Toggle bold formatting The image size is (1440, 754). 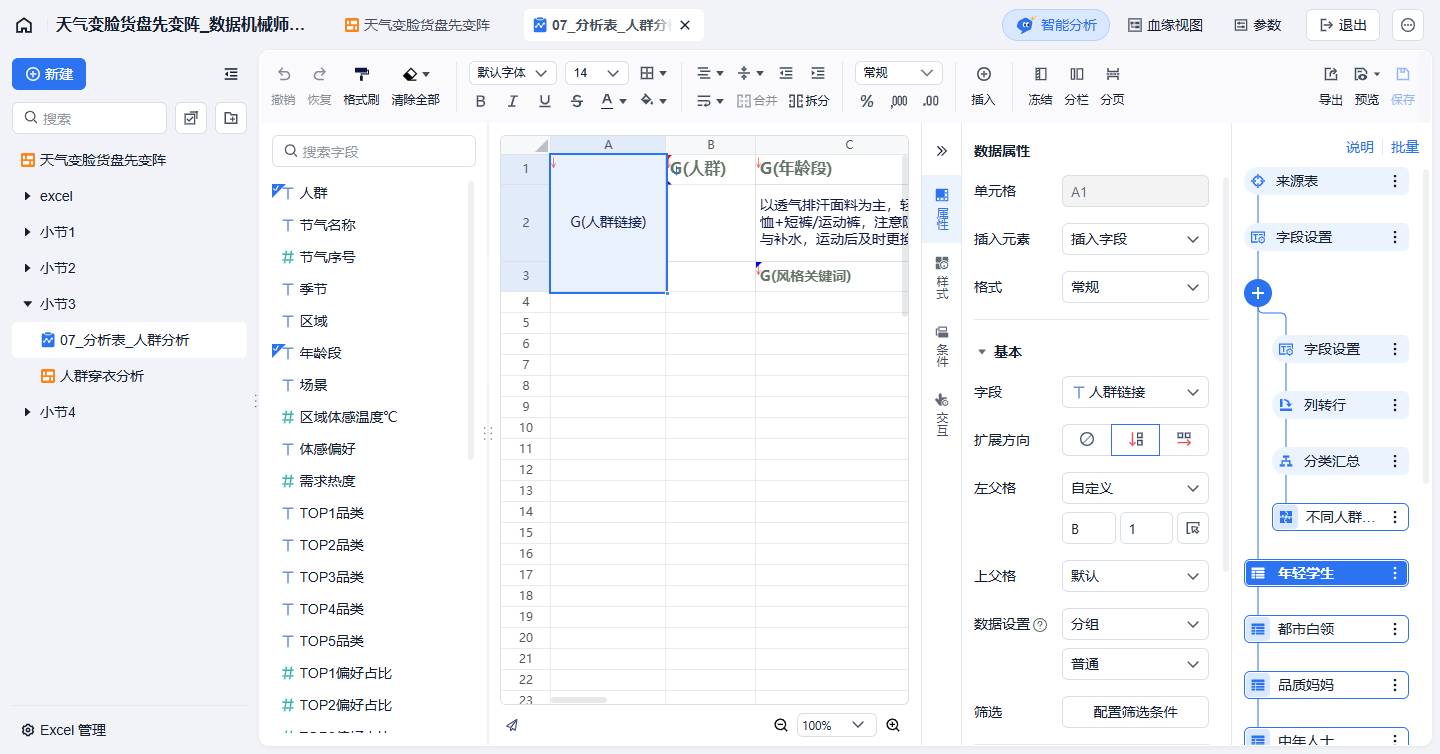click(481, 101)
